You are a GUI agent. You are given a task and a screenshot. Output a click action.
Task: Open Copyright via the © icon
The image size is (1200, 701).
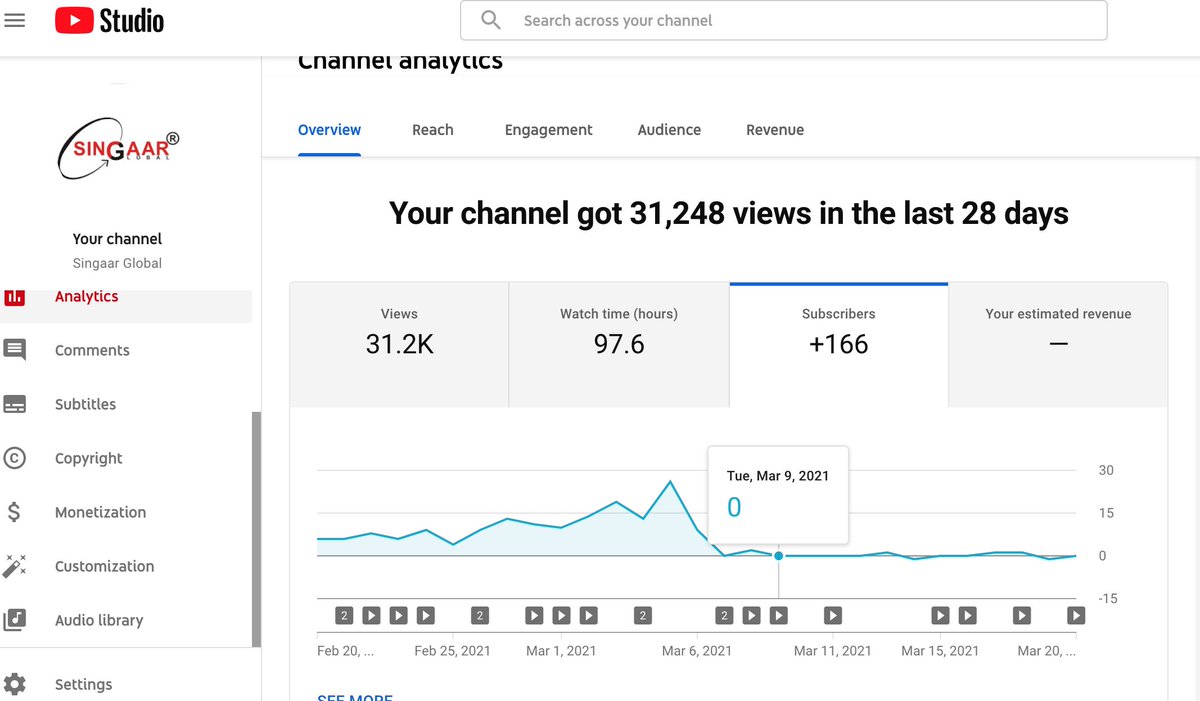pyautogui.click(x=14, y=458)
